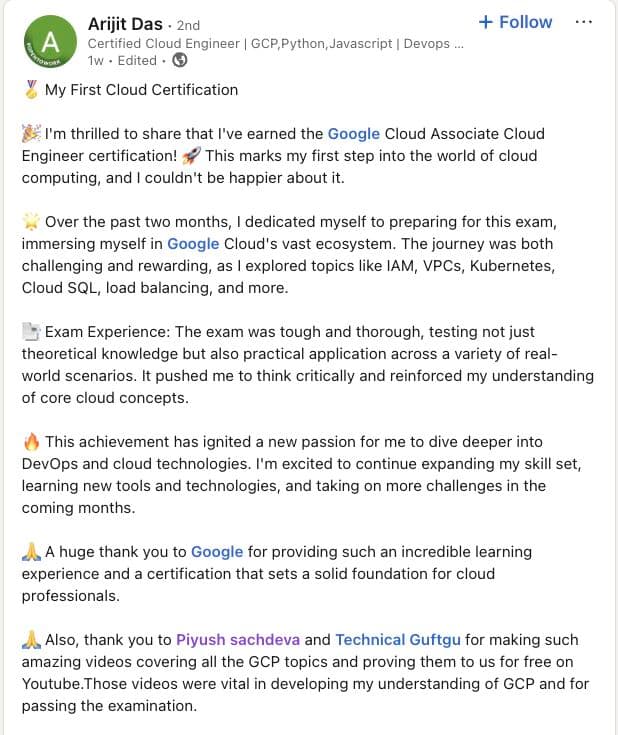
Task: Open Arijit Das name link
Action: pos(125,24)
